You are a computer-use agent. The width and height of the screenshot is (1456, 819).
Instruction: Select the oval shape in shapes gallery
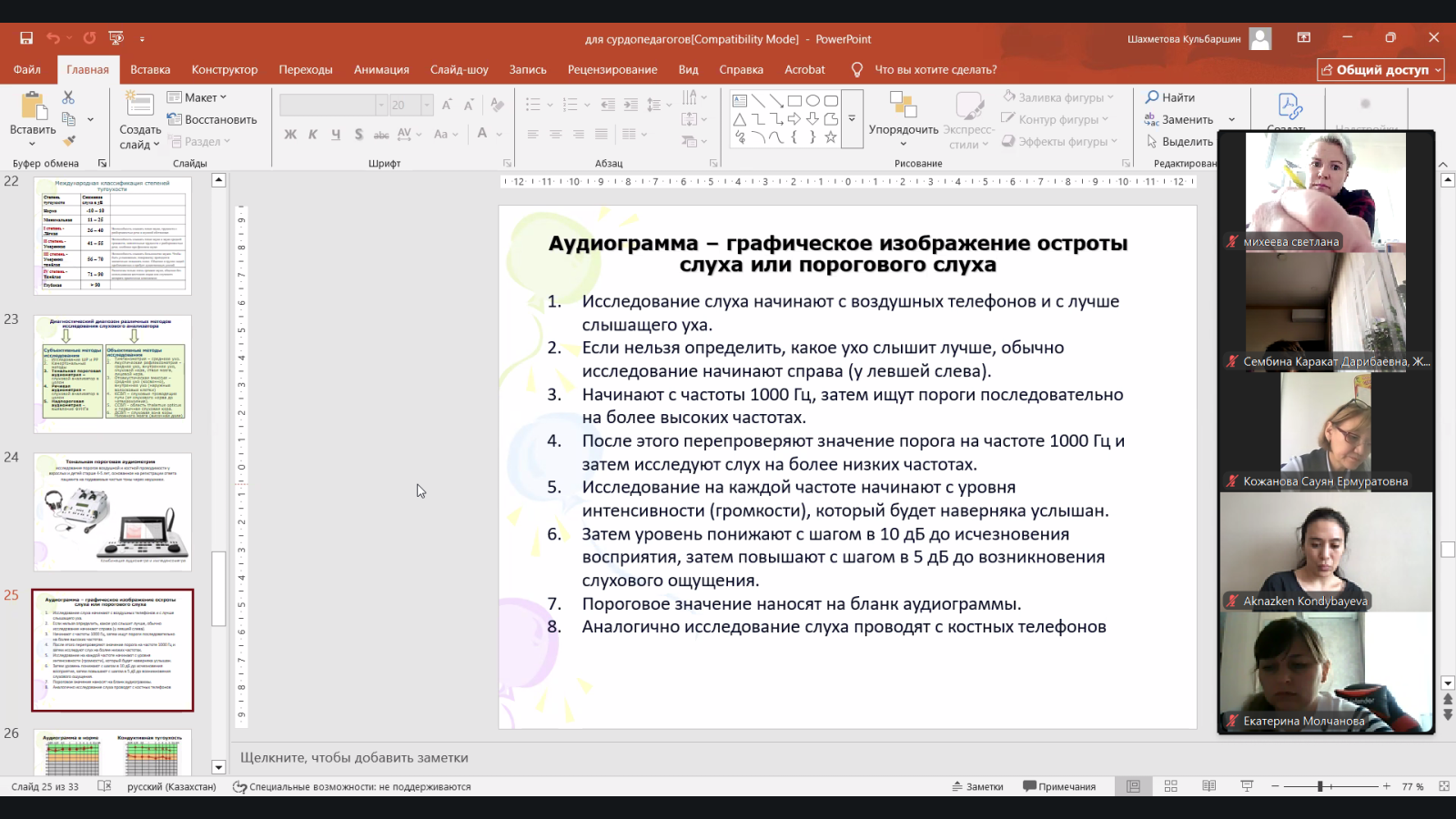tap(813, 100)
